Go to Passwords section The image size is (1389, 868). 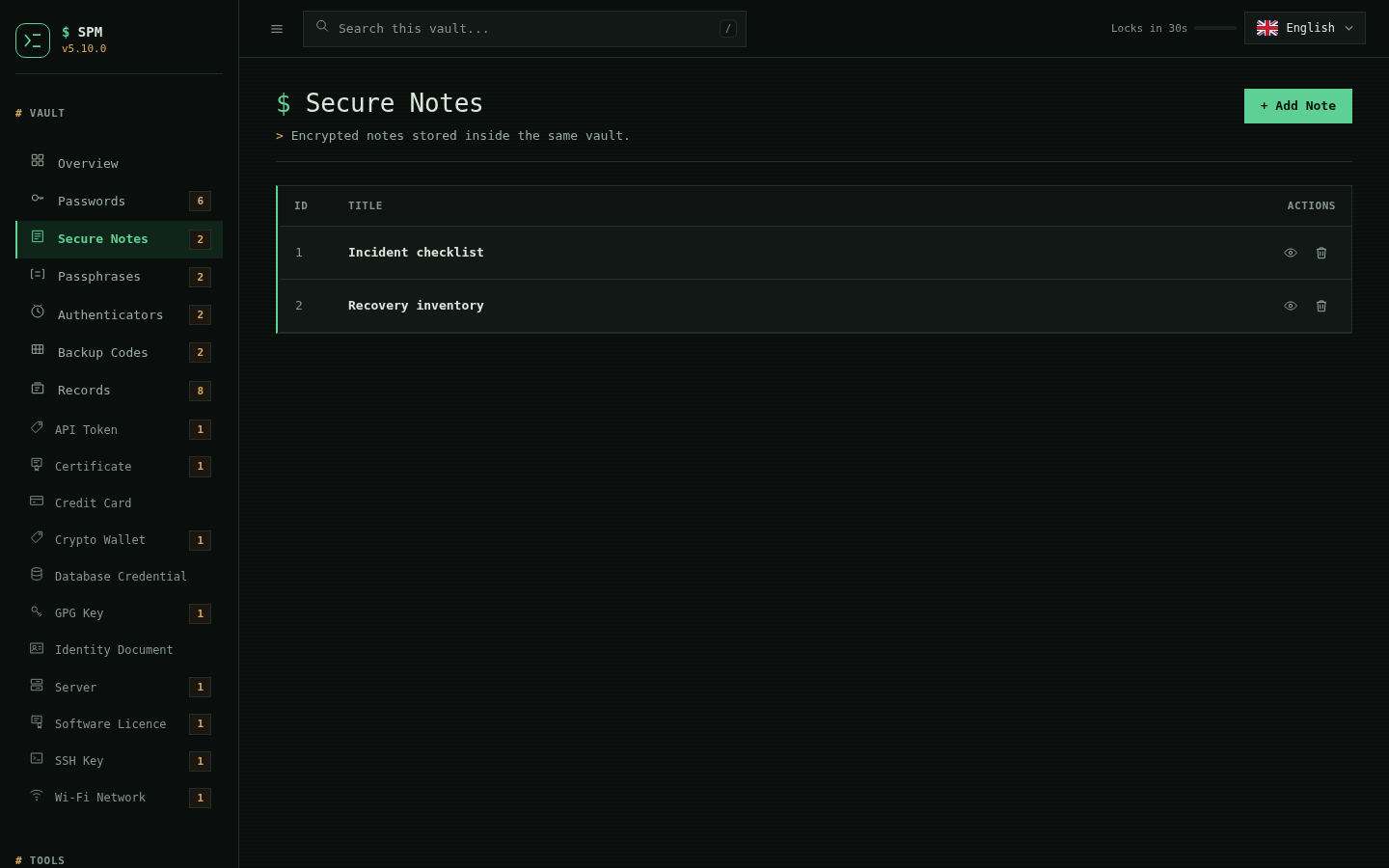(x=120, y=201)
